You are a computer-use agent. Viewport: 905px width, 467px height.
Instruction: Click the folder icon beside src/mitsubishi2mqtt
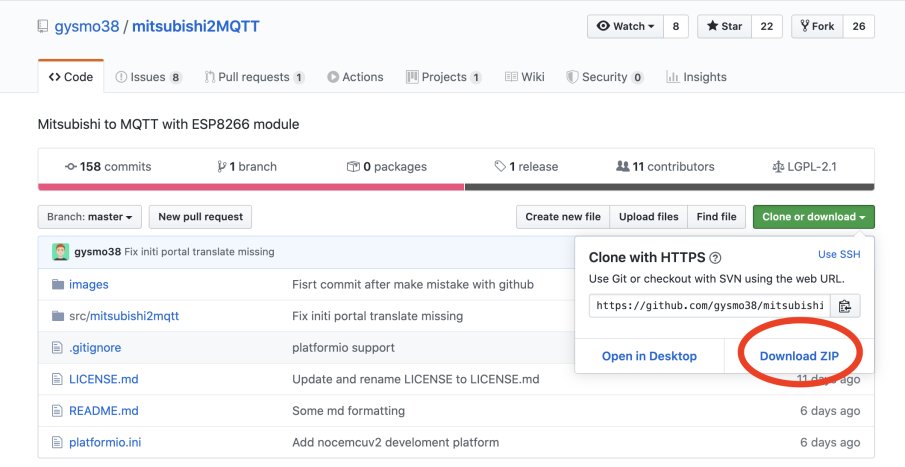[58, 316]
